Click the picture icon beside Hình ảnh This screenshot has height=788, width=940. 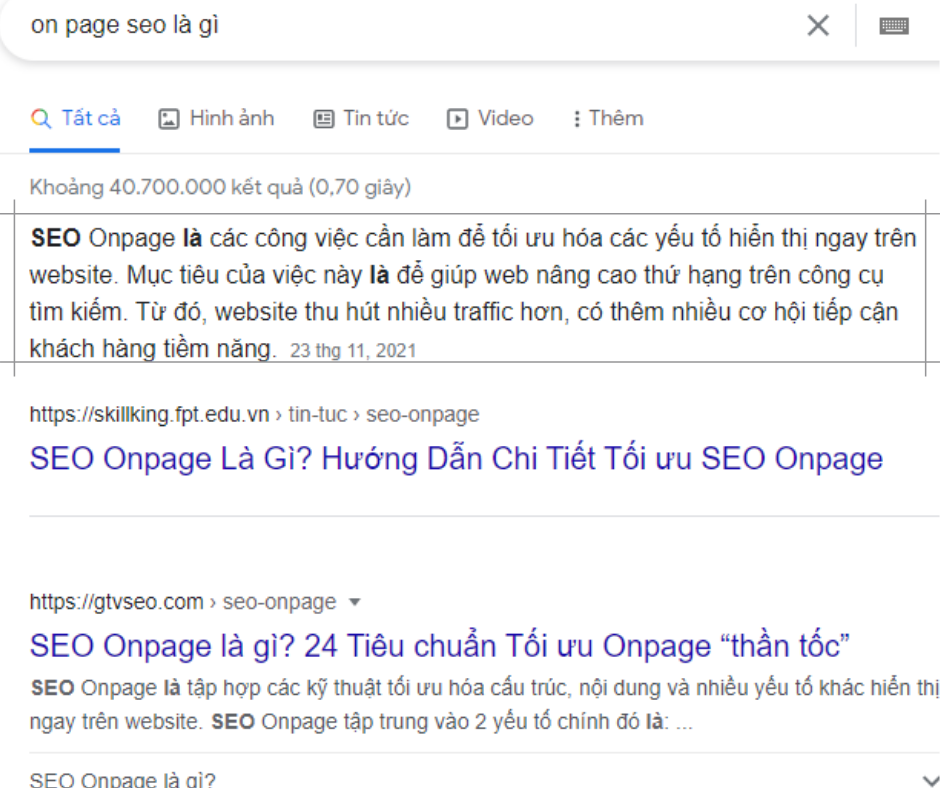(x=169, y=119)
